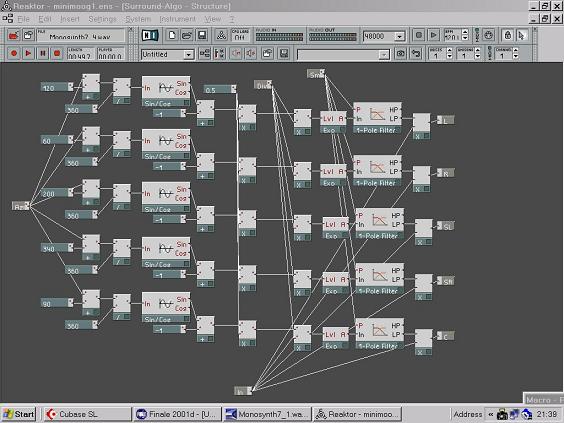This screenshot has height=423, width=564.
Task: Click the NI logo button
Action: [150, 35]
